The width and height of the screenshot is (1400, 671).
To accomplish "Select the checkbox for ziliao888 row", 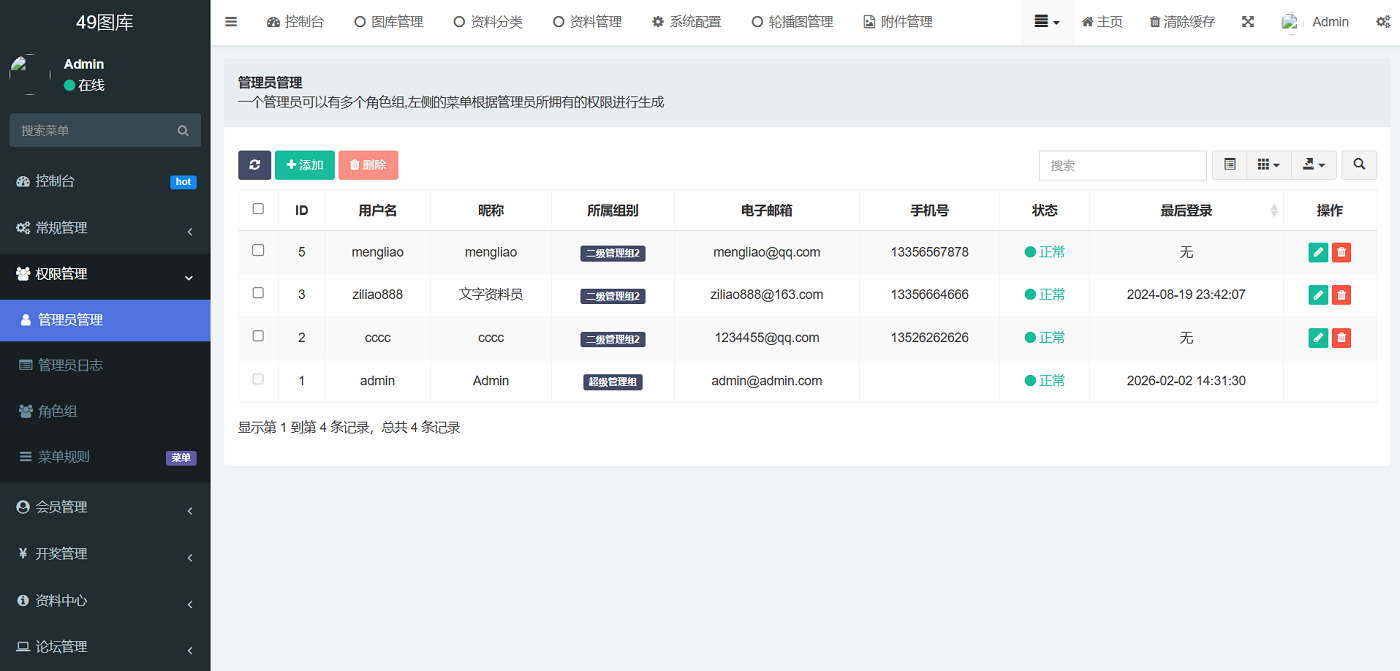I will 258,294.
